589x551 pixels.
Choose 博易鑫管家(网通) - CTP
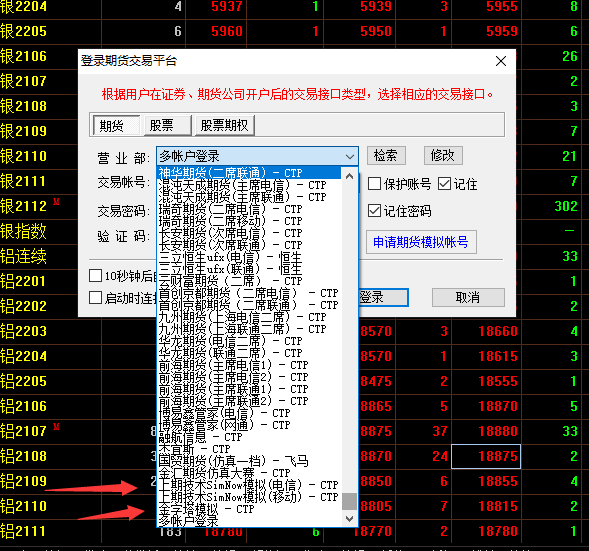(249, 425)
